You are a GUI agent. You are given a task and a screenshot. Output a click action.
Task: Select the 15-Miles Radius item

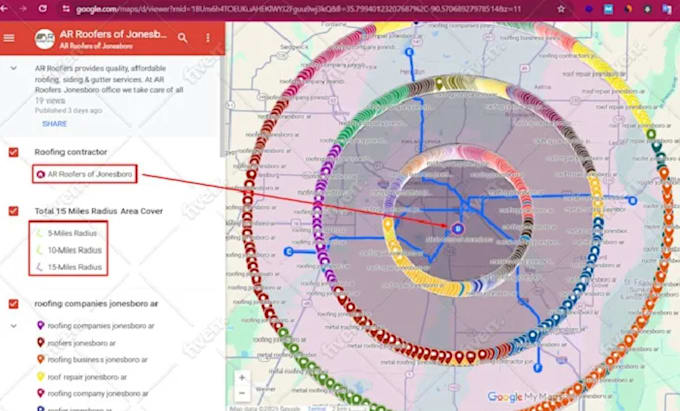coord(75,267)
